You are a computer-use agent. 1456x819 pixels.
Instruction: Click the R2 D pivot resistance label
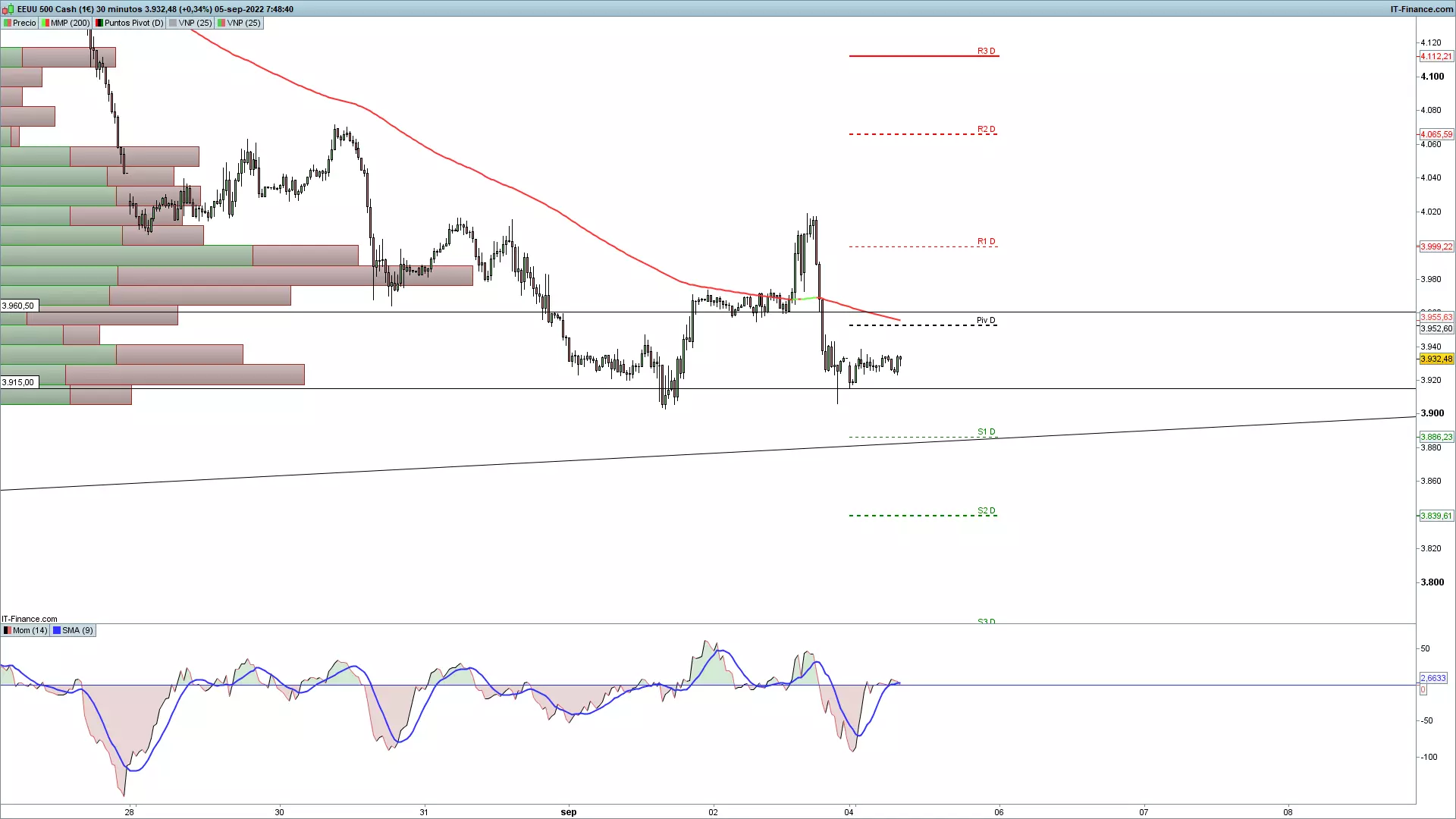pyautogui.click(x=986, y=129)
